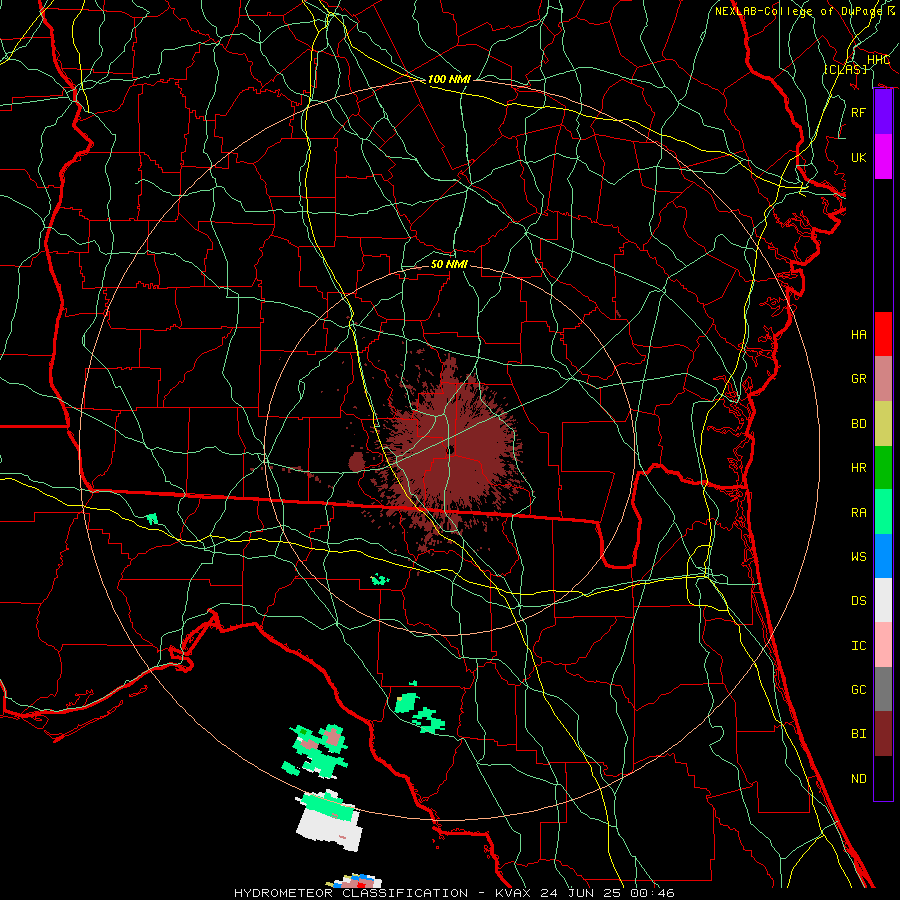Screen dimensions: 900x900
Task: Click the GR legend label
Action: pyautogui.click(x=858, y=378)
